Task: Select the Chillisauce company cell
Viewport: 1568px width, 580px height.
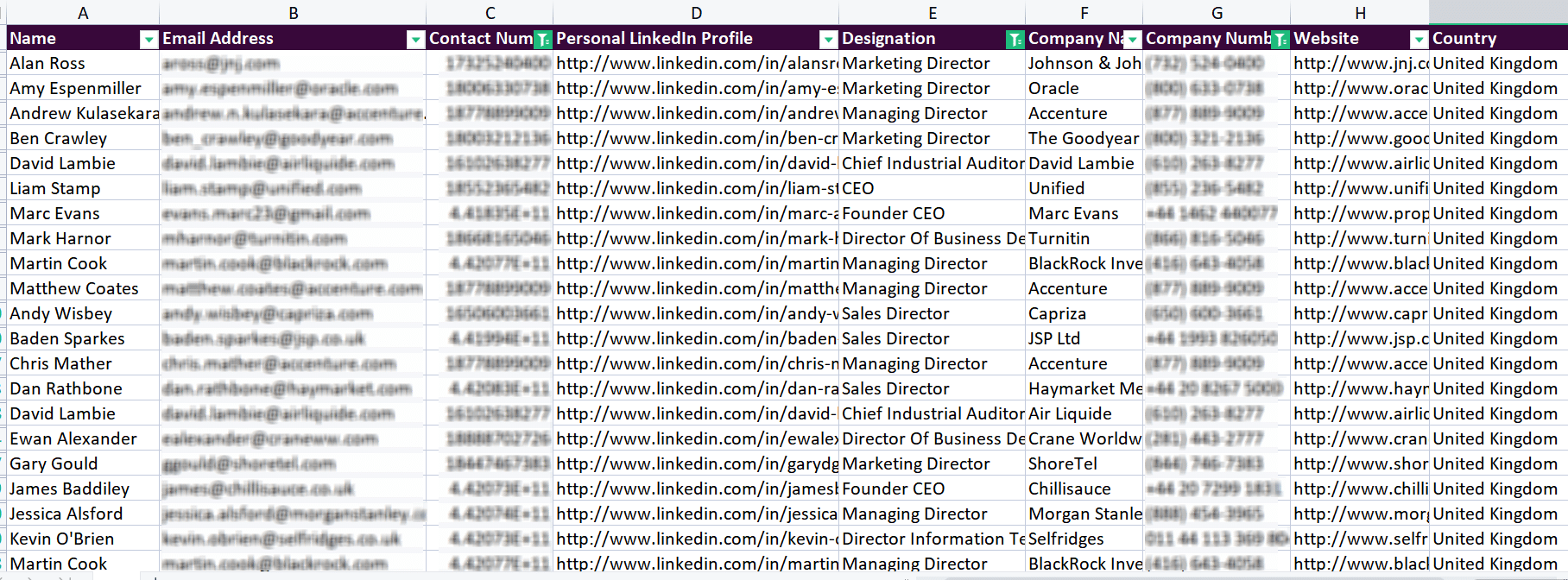Action: (x=1084, y=489)
